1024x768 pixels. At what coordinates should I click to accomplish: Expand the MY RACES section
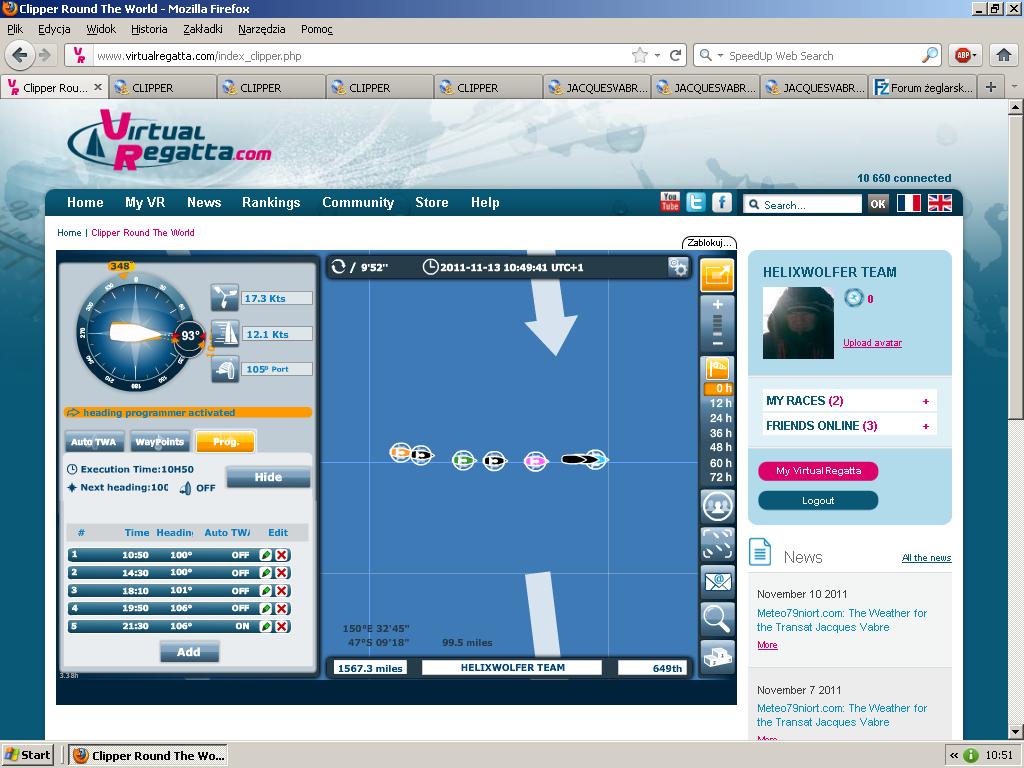tap(926, 401)
